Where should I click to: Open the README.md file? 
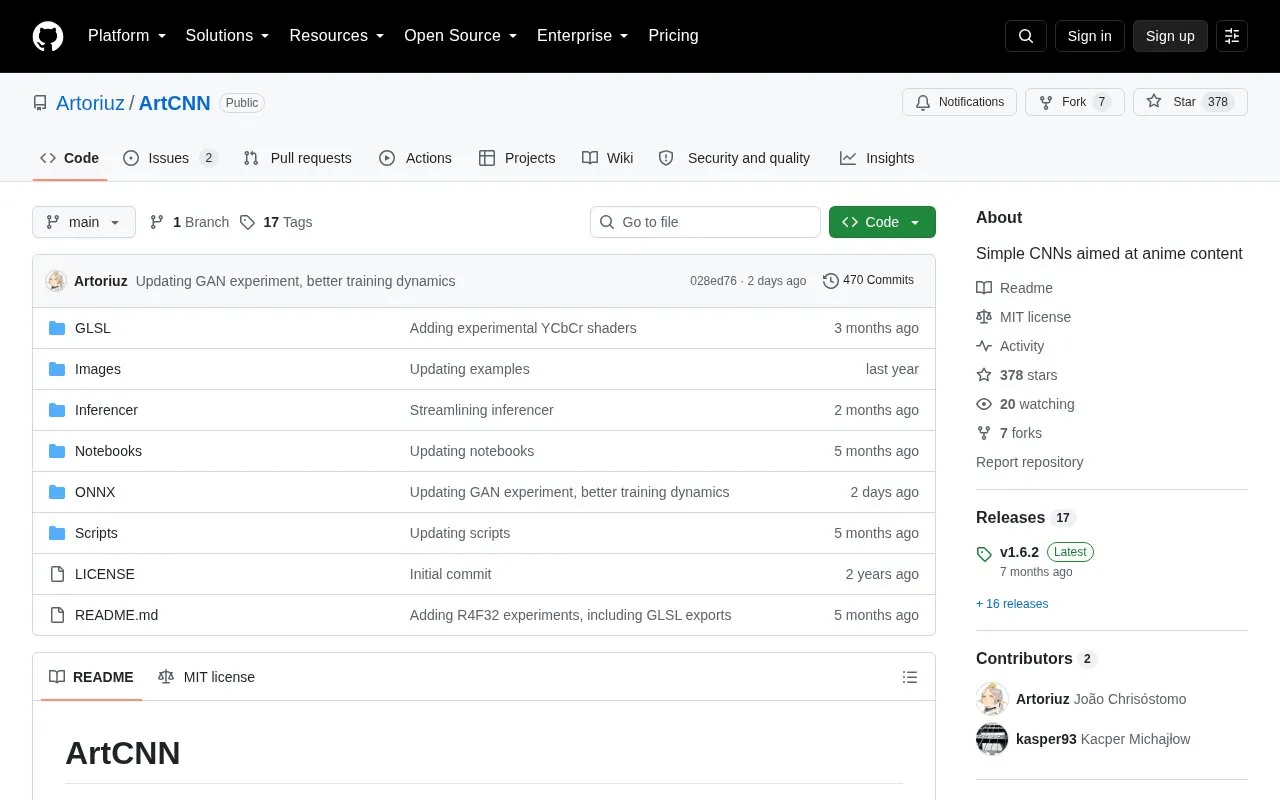coord(116,615)
